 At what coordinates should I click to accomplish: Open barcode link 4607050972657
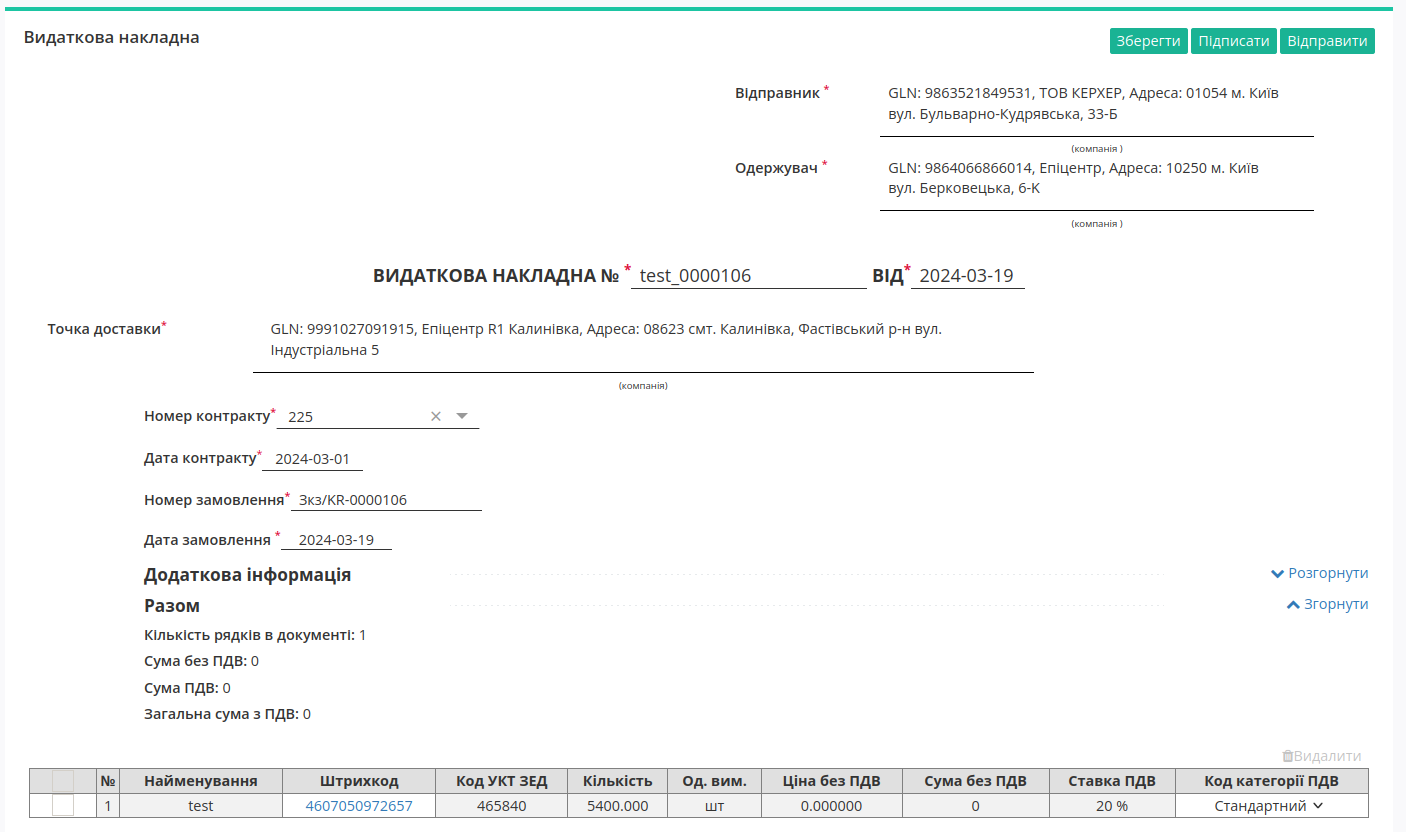pyautogui.click(x=359, y=806)
